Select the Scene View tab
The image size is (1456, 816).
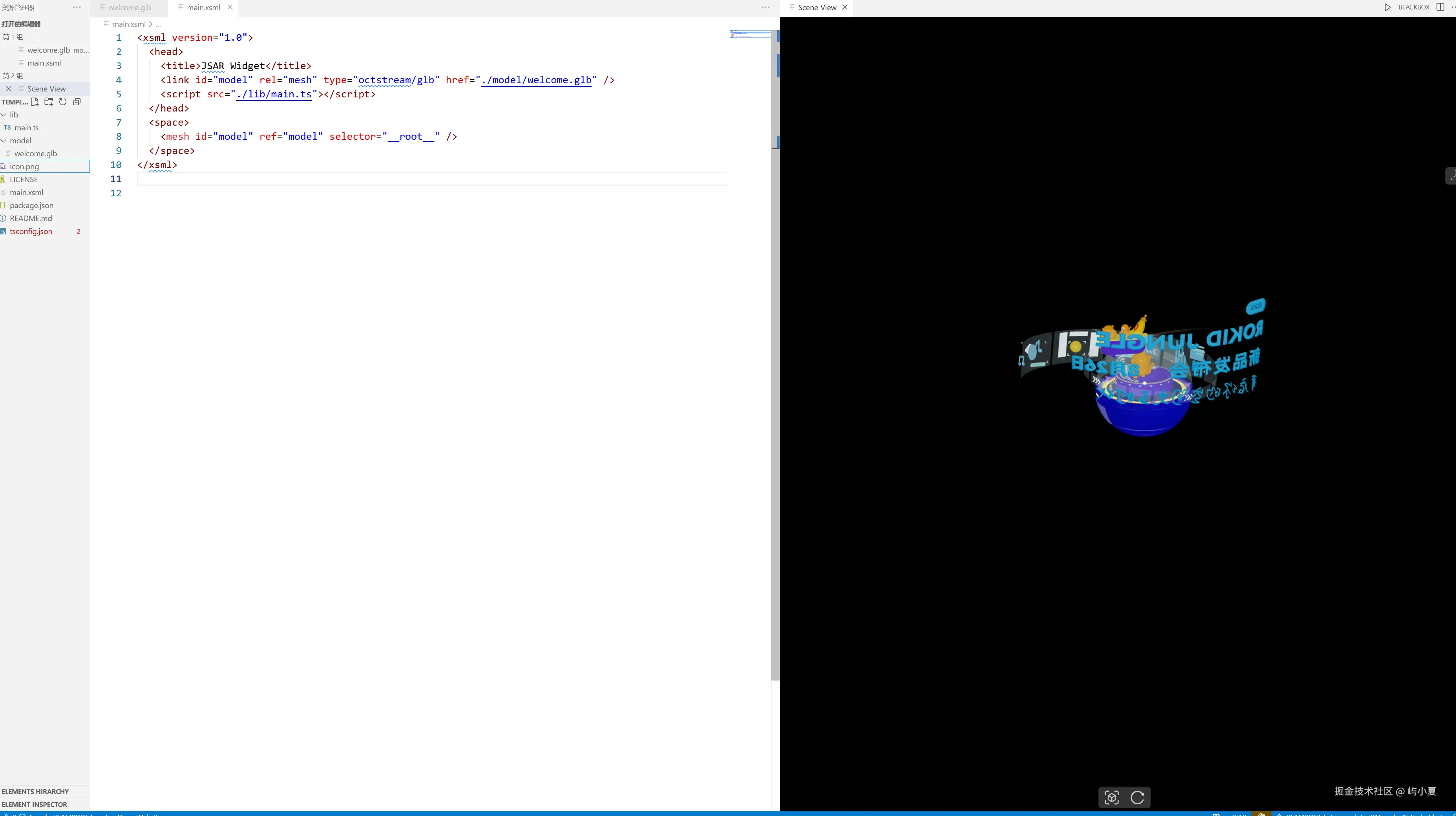coord(817,7)
